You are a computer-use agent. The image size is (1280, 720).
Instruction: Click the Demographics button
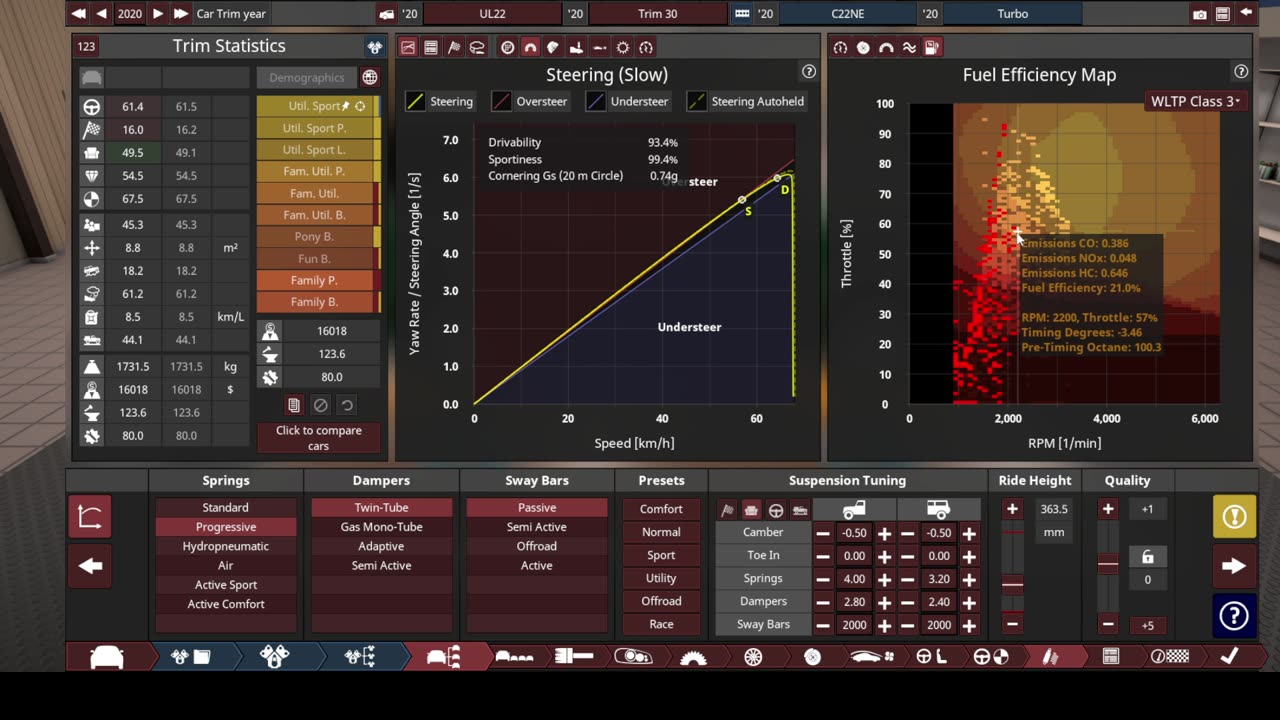coord(306,77)
